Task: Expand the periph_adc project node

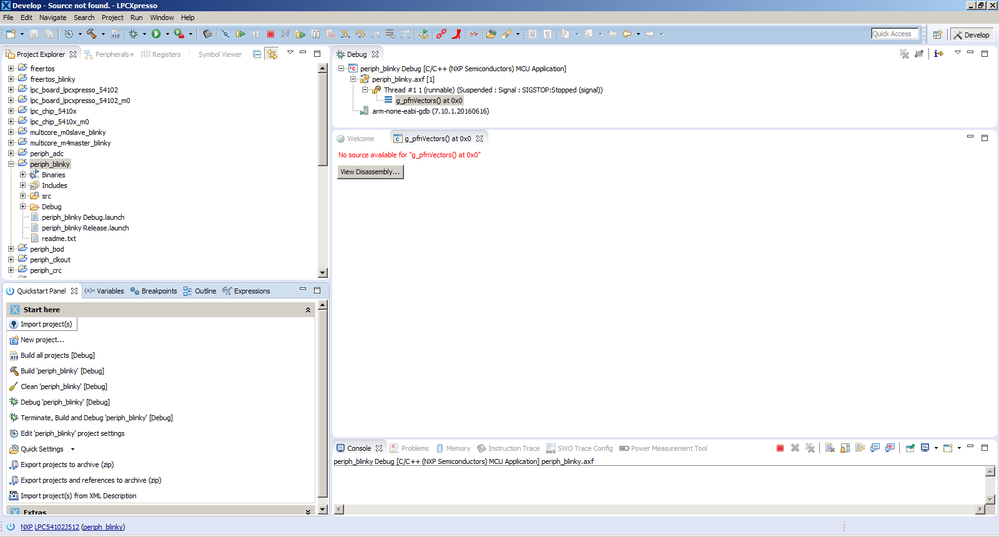Action: tap(11, 153)
